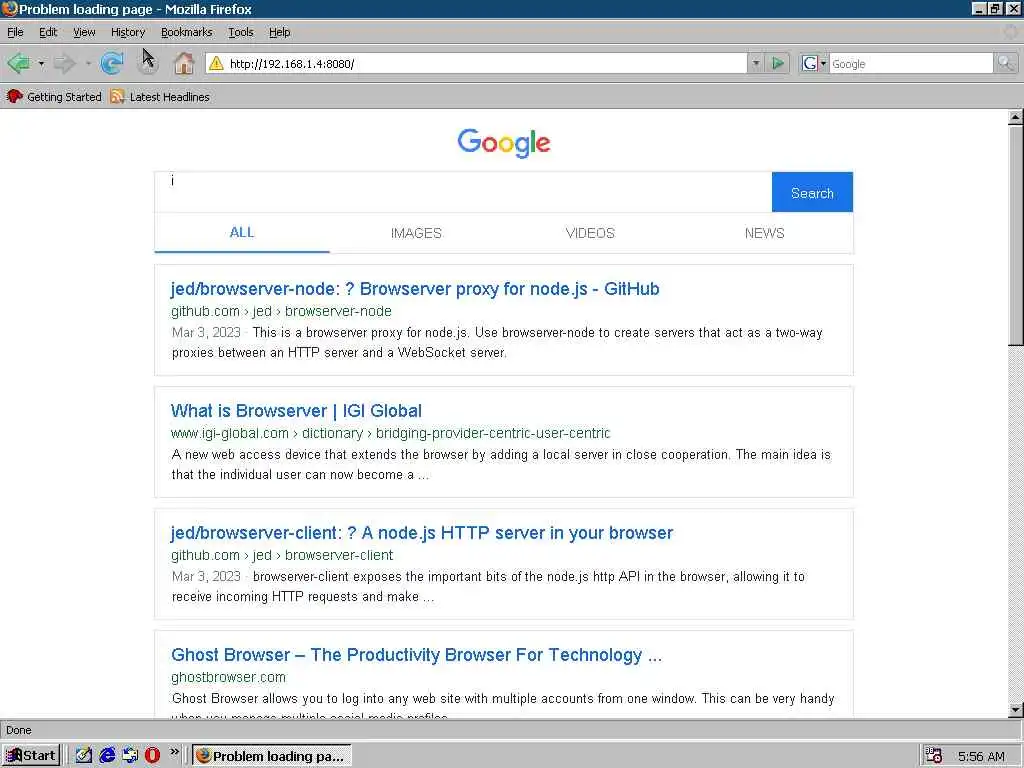
Task: Reload the page with the refresh icon
Action: point(112,63)
